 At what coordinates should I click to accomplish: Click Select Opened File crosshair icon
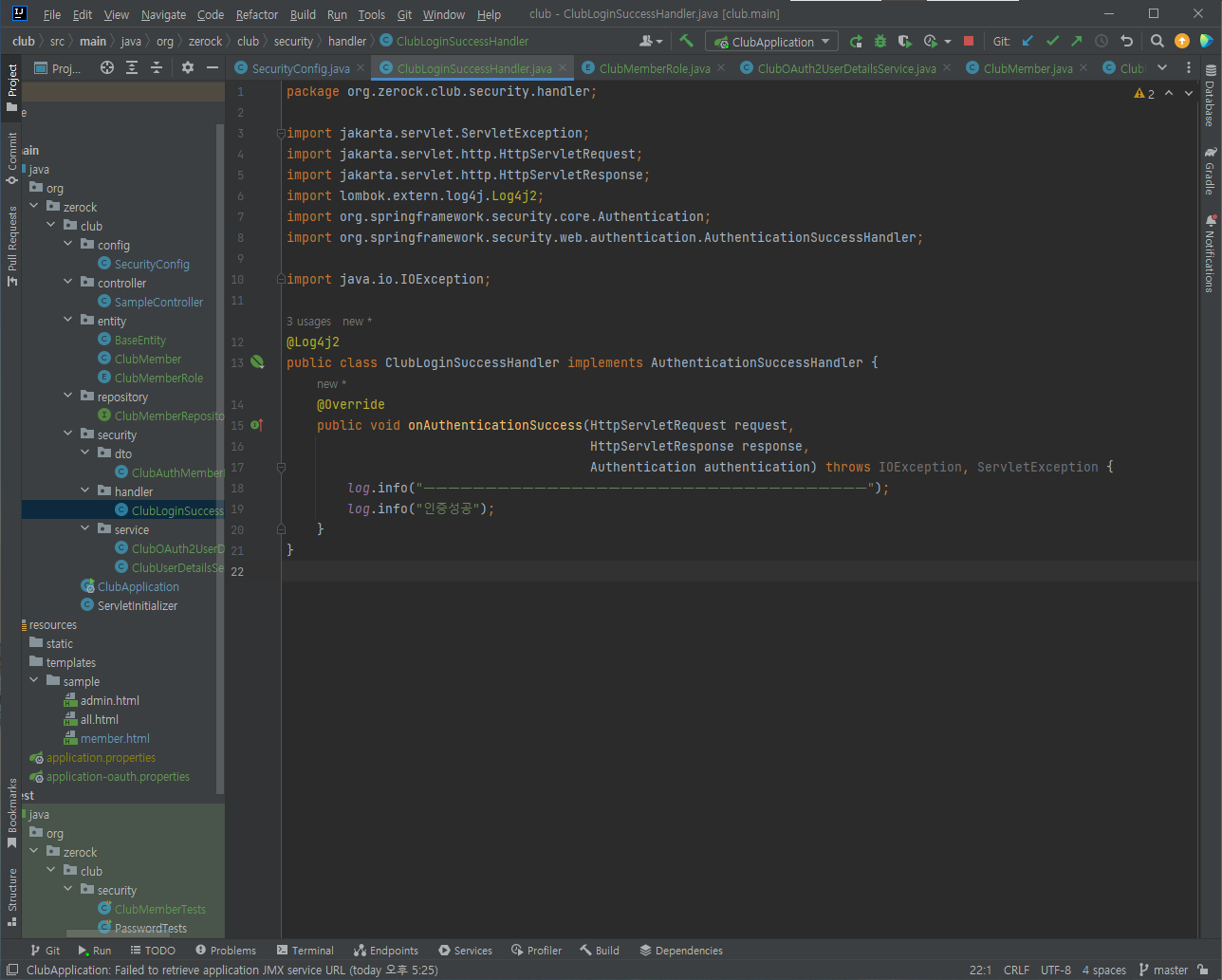[107, 67]
